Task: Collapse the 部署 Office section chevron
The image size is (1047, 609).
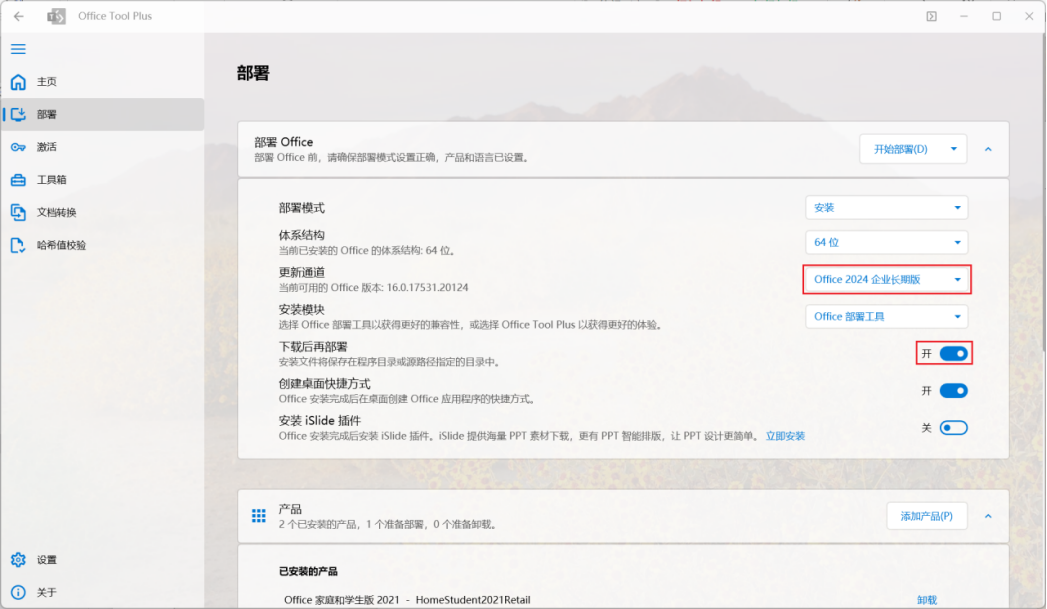Action: pos(988,149)
